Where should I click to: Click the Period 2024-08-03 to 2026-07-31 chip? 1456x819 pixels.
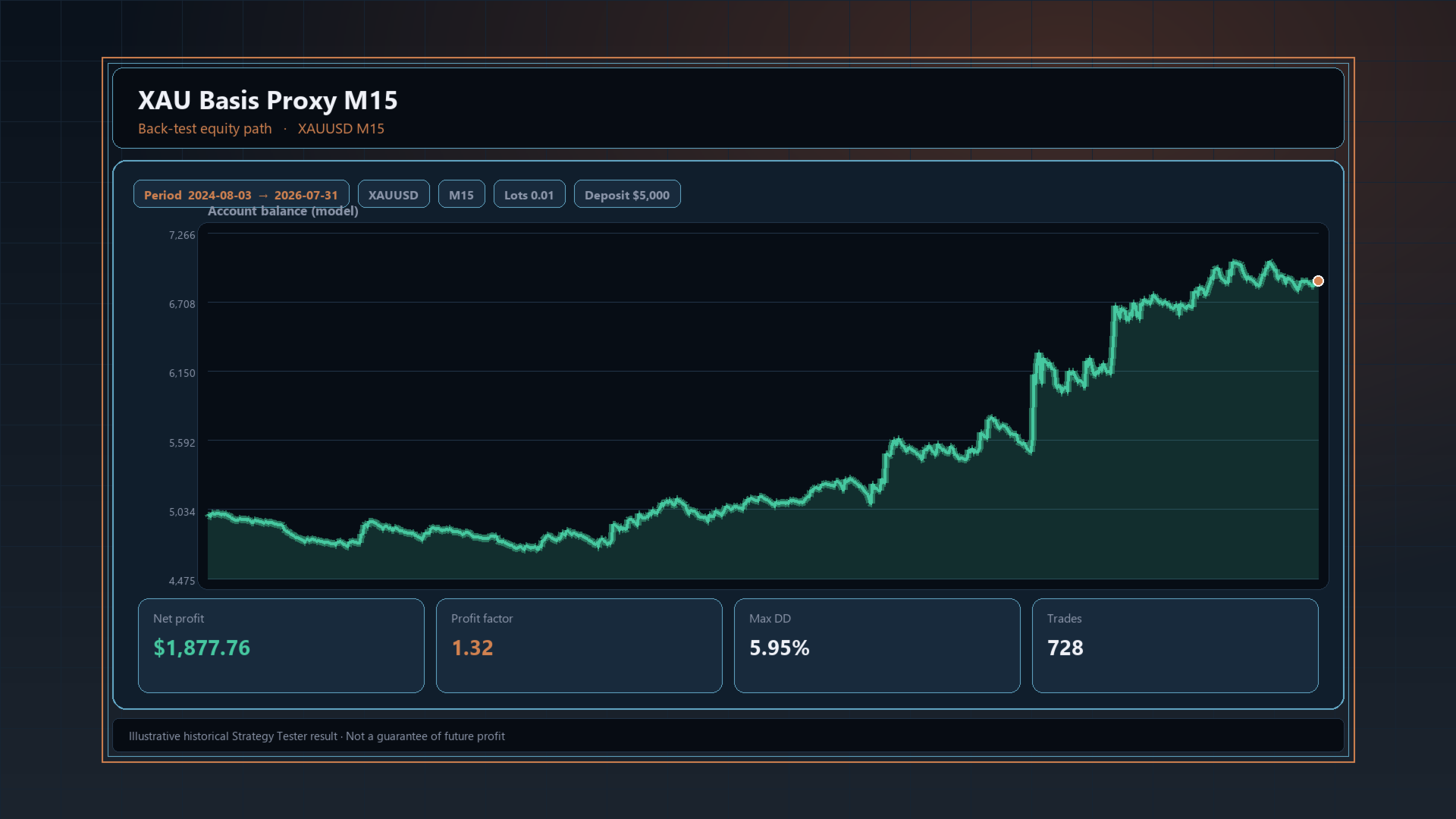point(241,194)
